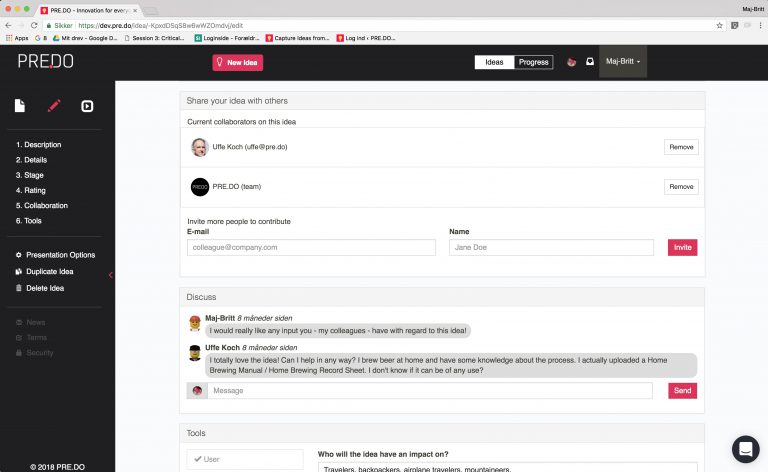Reload the page with the refresh icon
Image resolution: width=768 pixels, height=472 pixels.
click(34, 25)
